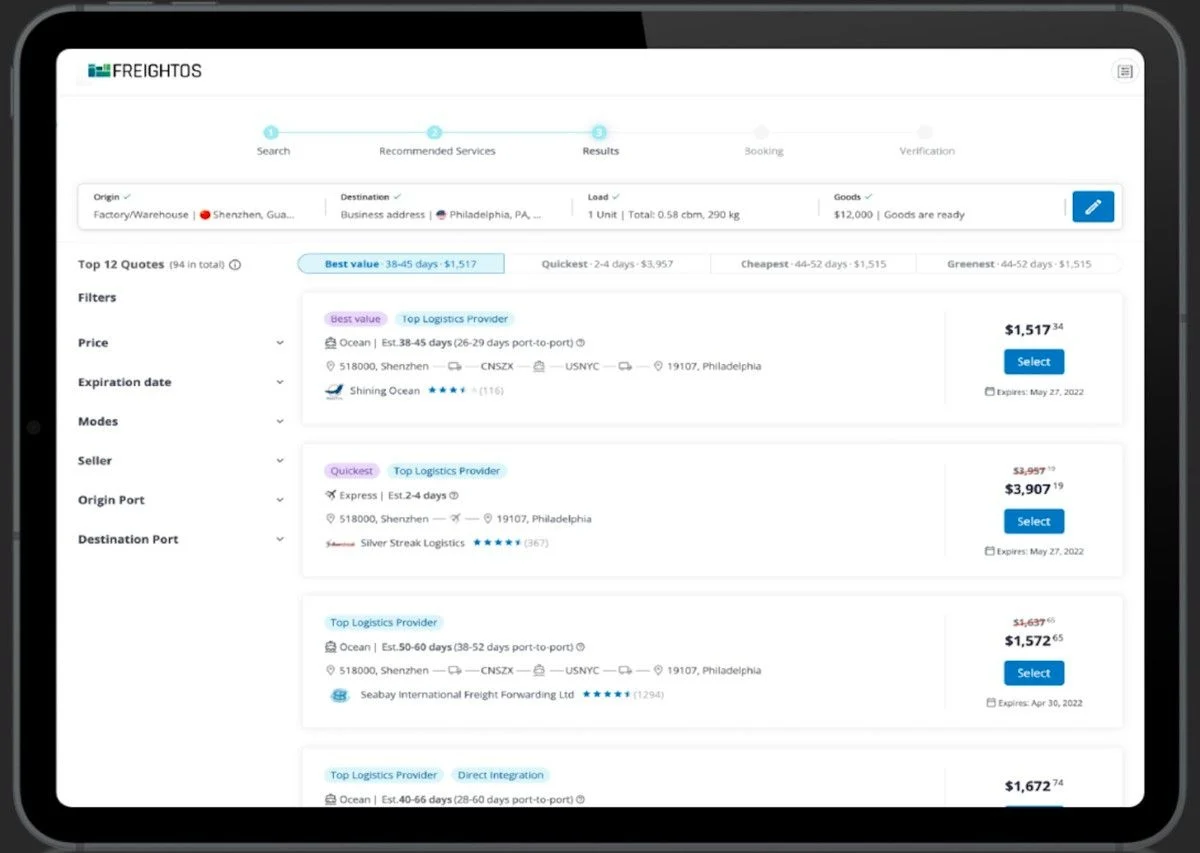Expand the Price filter
This screenshot has height=853, width=1200.
pyautogui.click(x=181, y=343)
